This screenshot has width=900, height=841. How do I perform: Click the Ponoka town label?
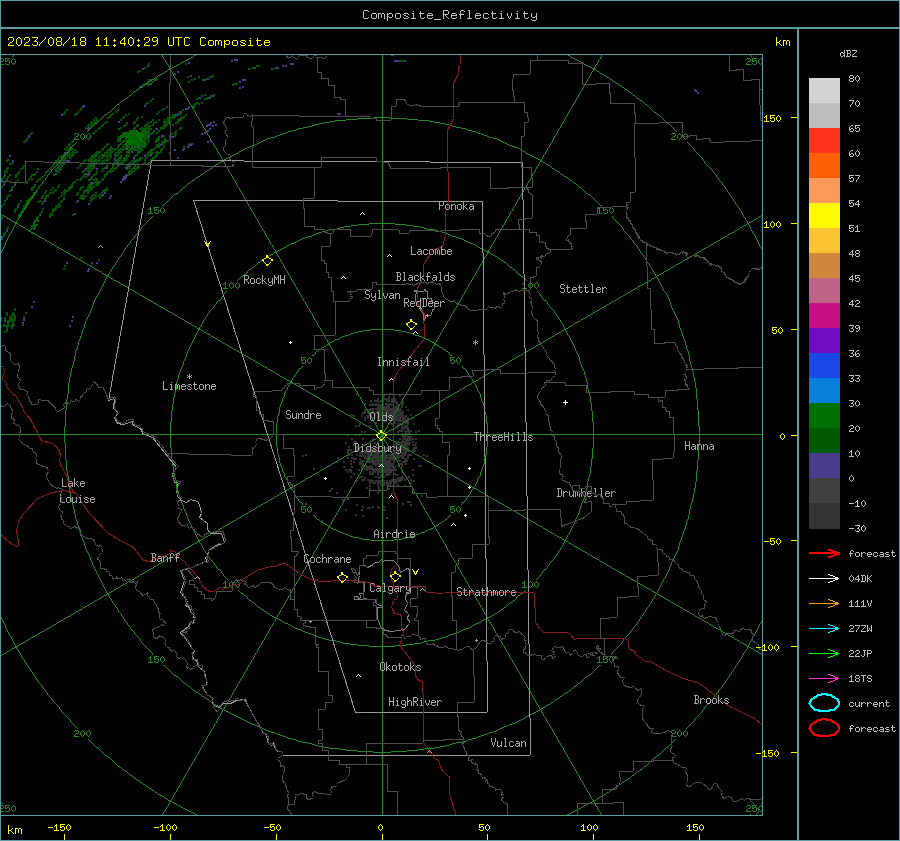[456, 206]
